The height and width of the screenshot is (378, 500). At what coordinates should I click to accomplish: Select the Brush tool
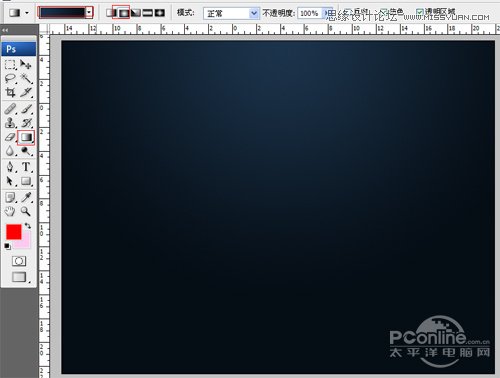click(26, 109)
